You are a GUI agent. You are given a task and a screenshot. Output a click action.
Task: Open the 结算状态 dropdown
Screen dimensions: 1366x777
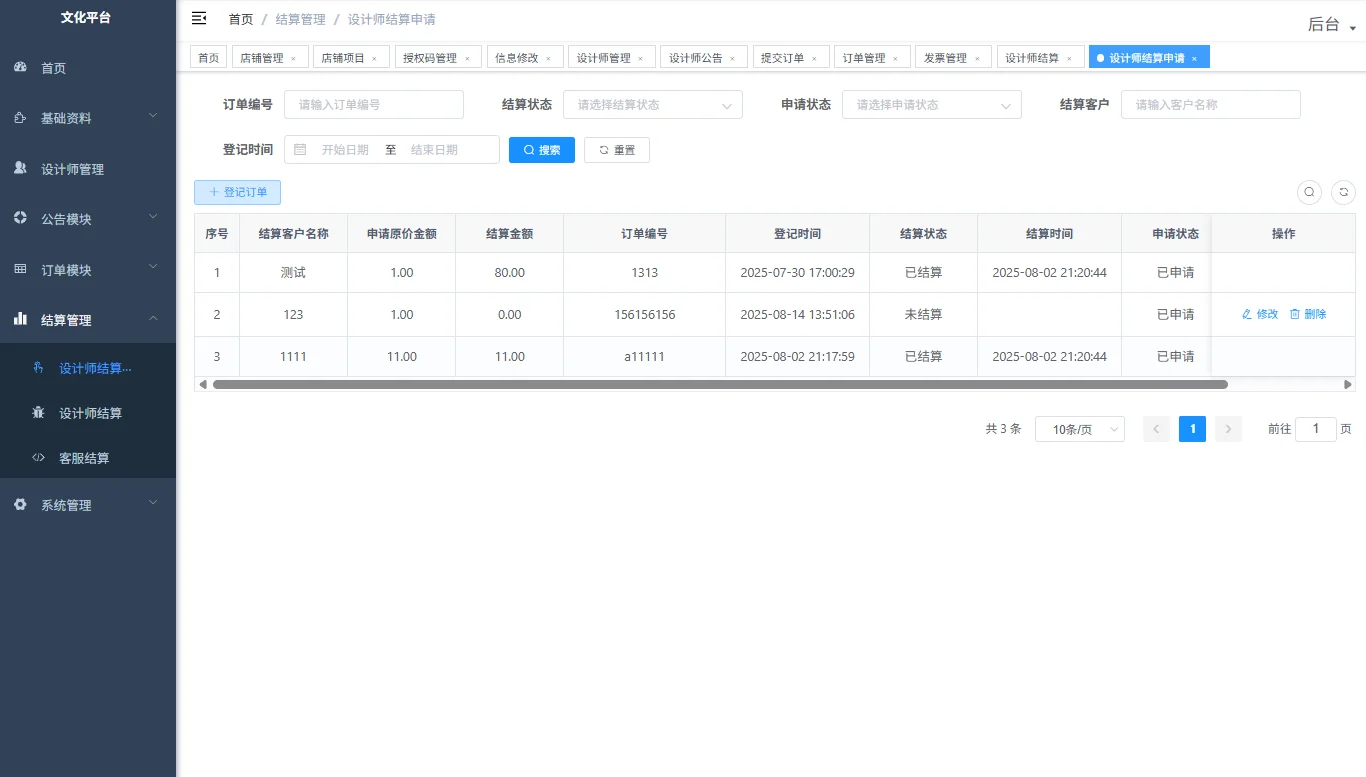tap(652, 104)
